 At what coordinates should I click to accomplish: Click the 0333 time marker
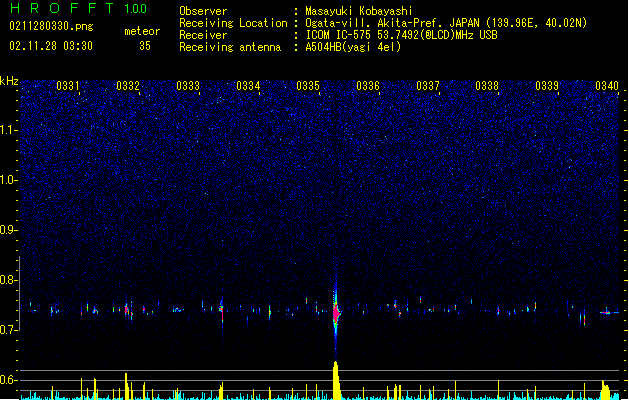click(x=188, y=86)
